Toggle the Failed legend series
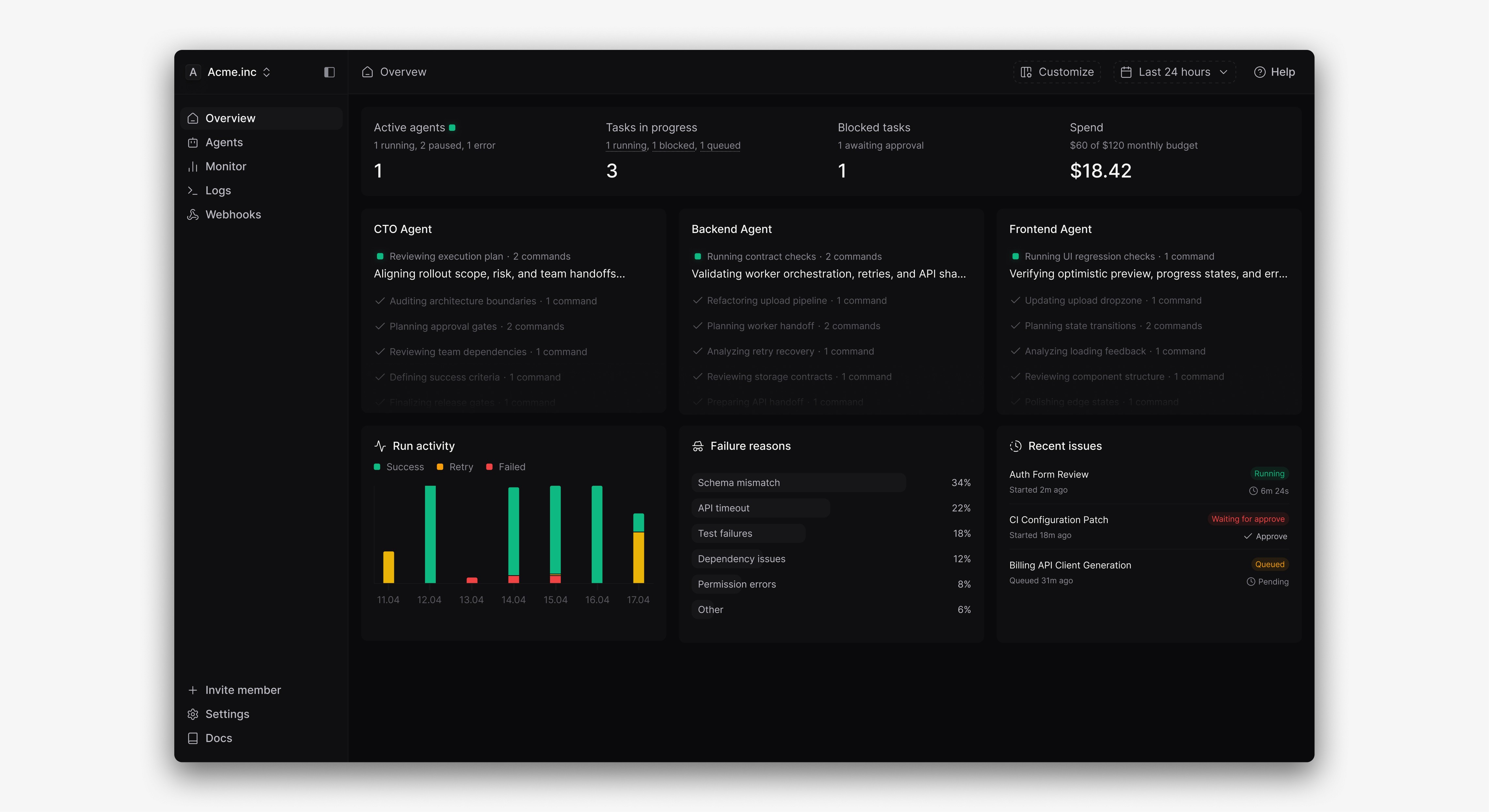This screenshot has width=1489, height=812. [x=506, y=467]
